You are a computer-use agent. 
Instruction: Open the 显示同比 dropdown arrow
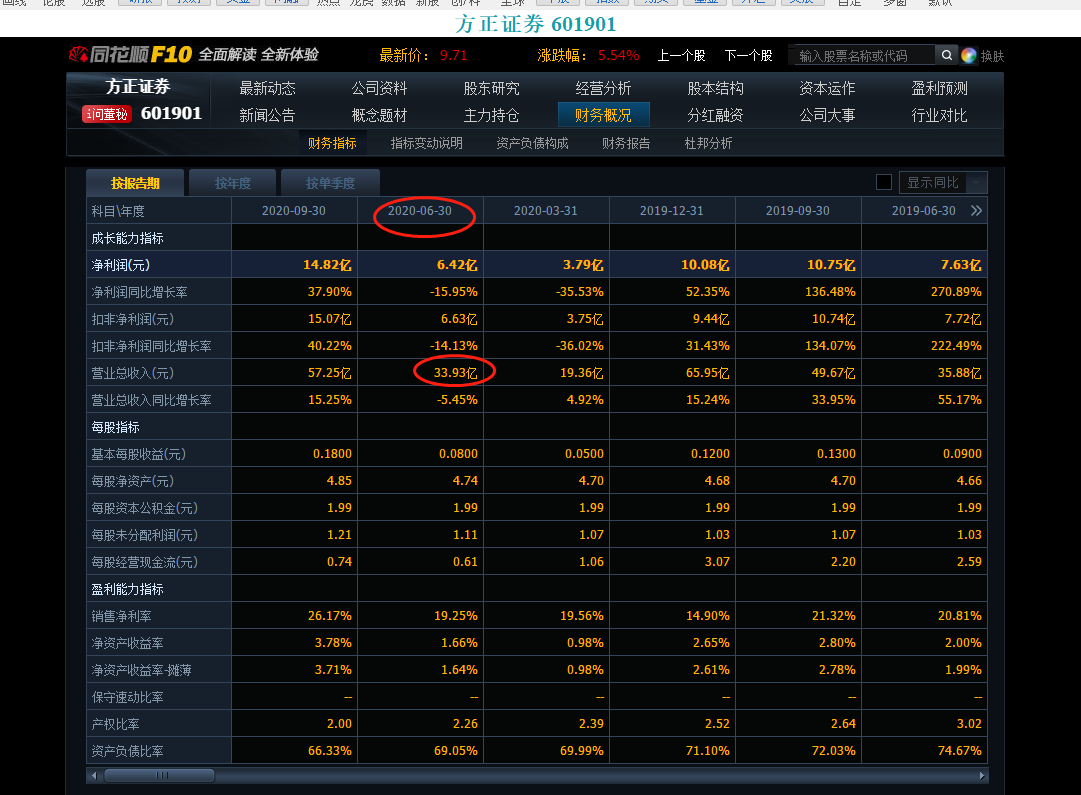tap(978, 183)
